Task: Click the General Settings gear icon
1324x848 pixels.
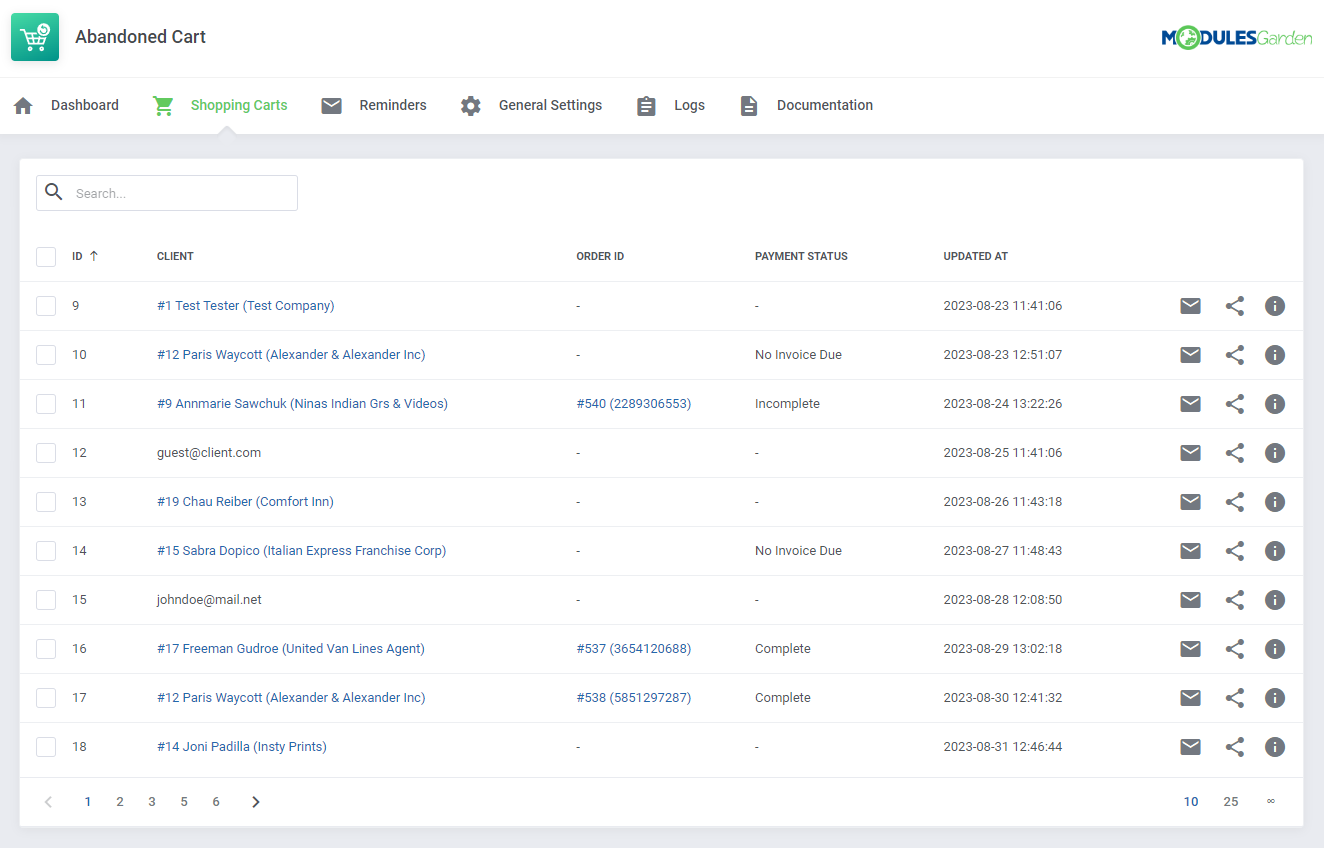Action: coord(470,105)
